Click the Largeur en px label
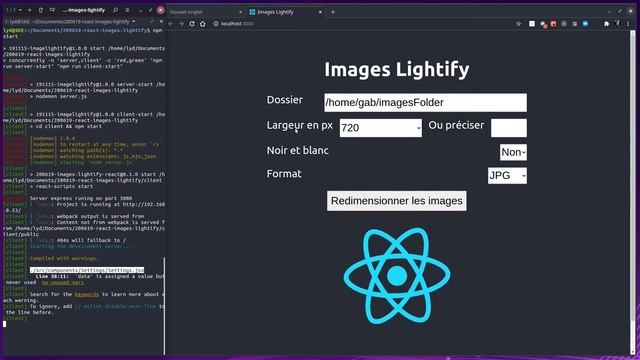Screen dimensions: 640x360 pos(300,126)
